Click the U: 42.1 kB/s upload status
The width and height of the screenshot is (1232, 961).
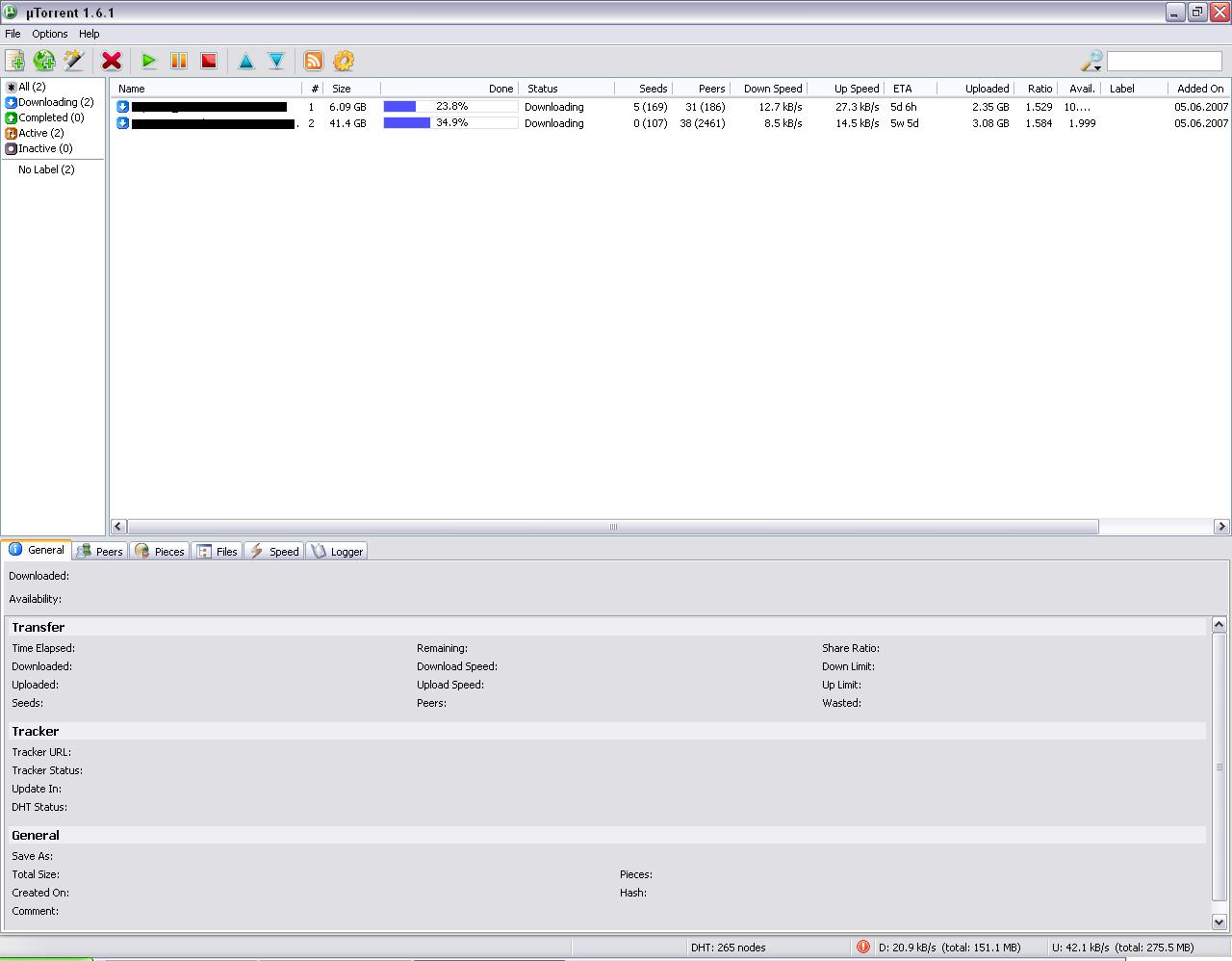pyautogui.click(x=1123, y=948)
